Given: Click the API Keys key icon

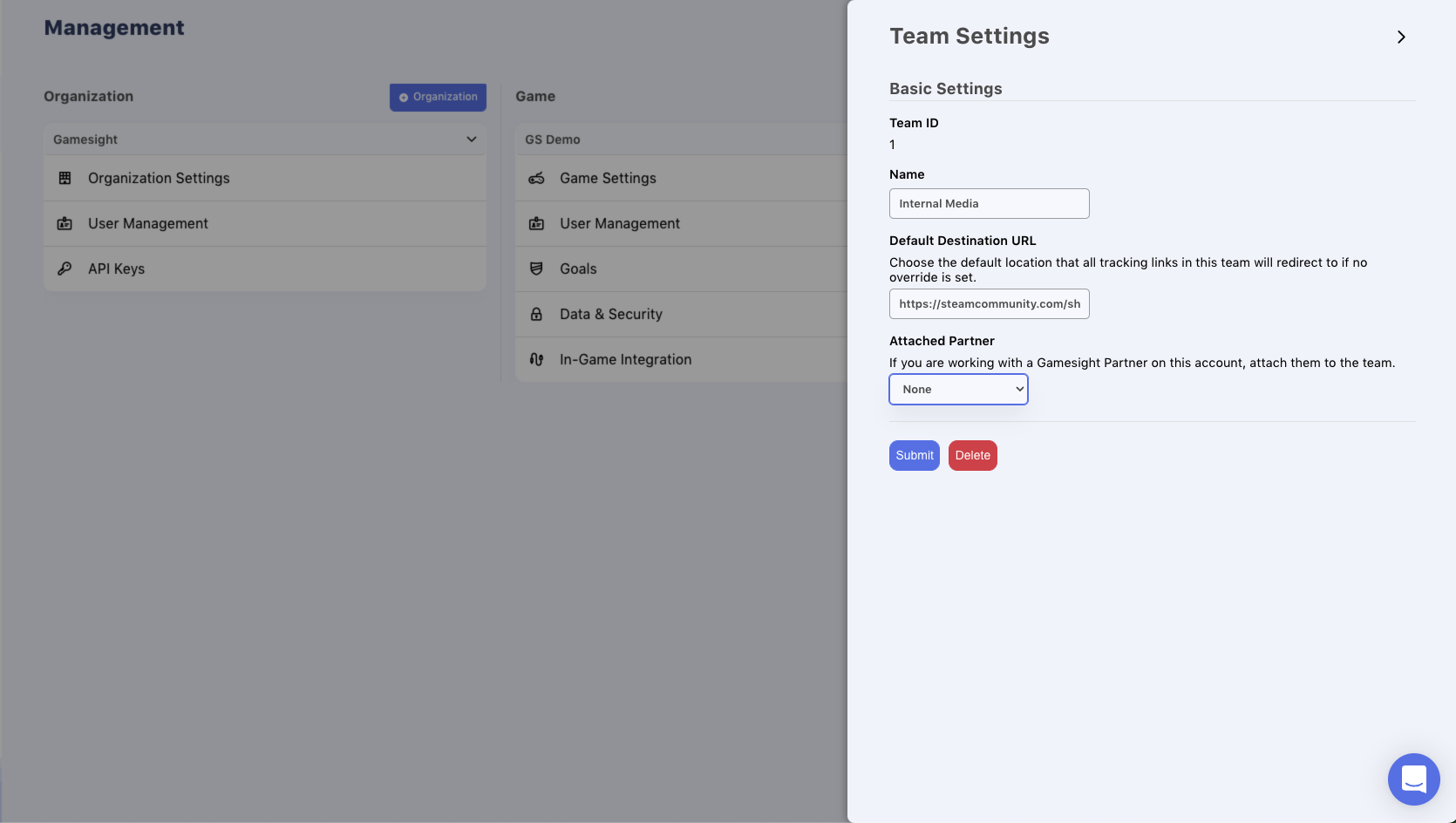Looking at the screenshot, I should click(x=65, y=269).
